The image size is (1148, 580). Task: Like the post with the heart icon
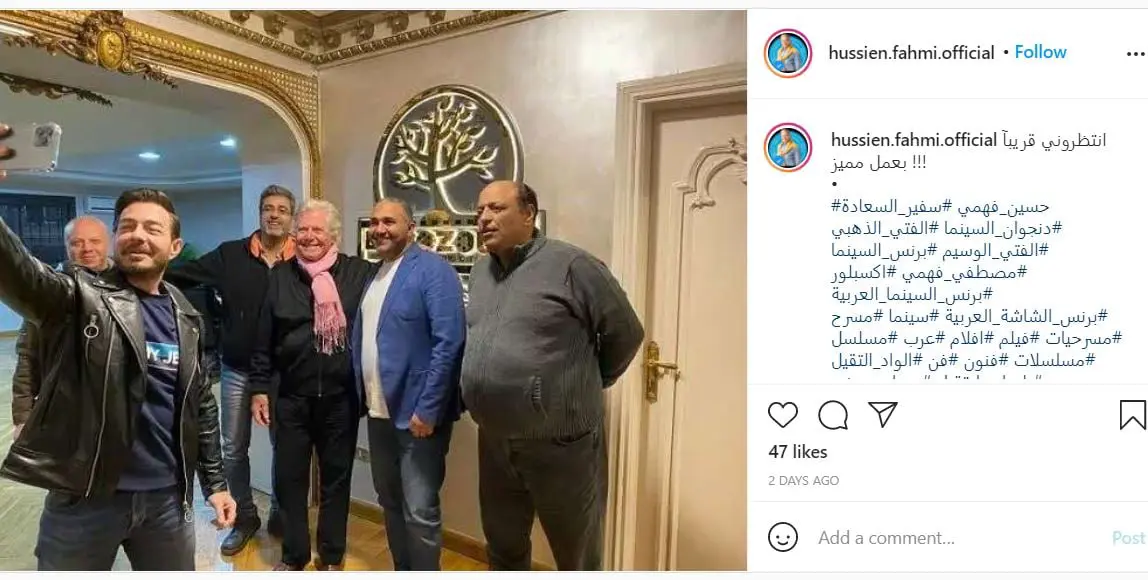click(x=783, y=415)
